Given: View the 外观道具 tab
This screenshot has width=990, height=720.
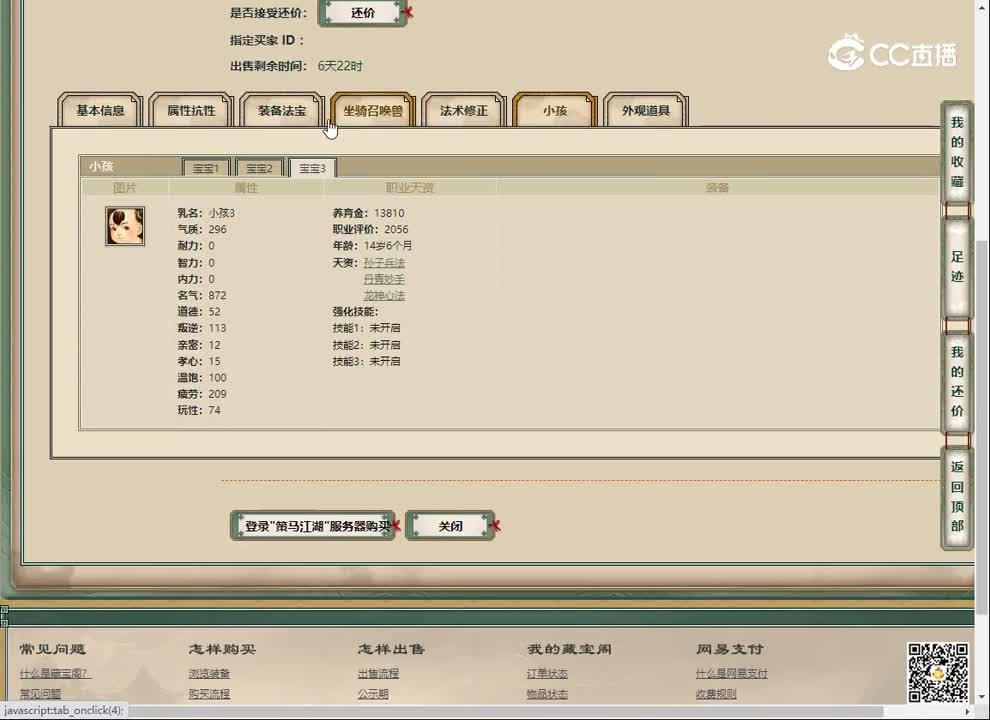Looking at the screenshot, I should pos(644,111).
